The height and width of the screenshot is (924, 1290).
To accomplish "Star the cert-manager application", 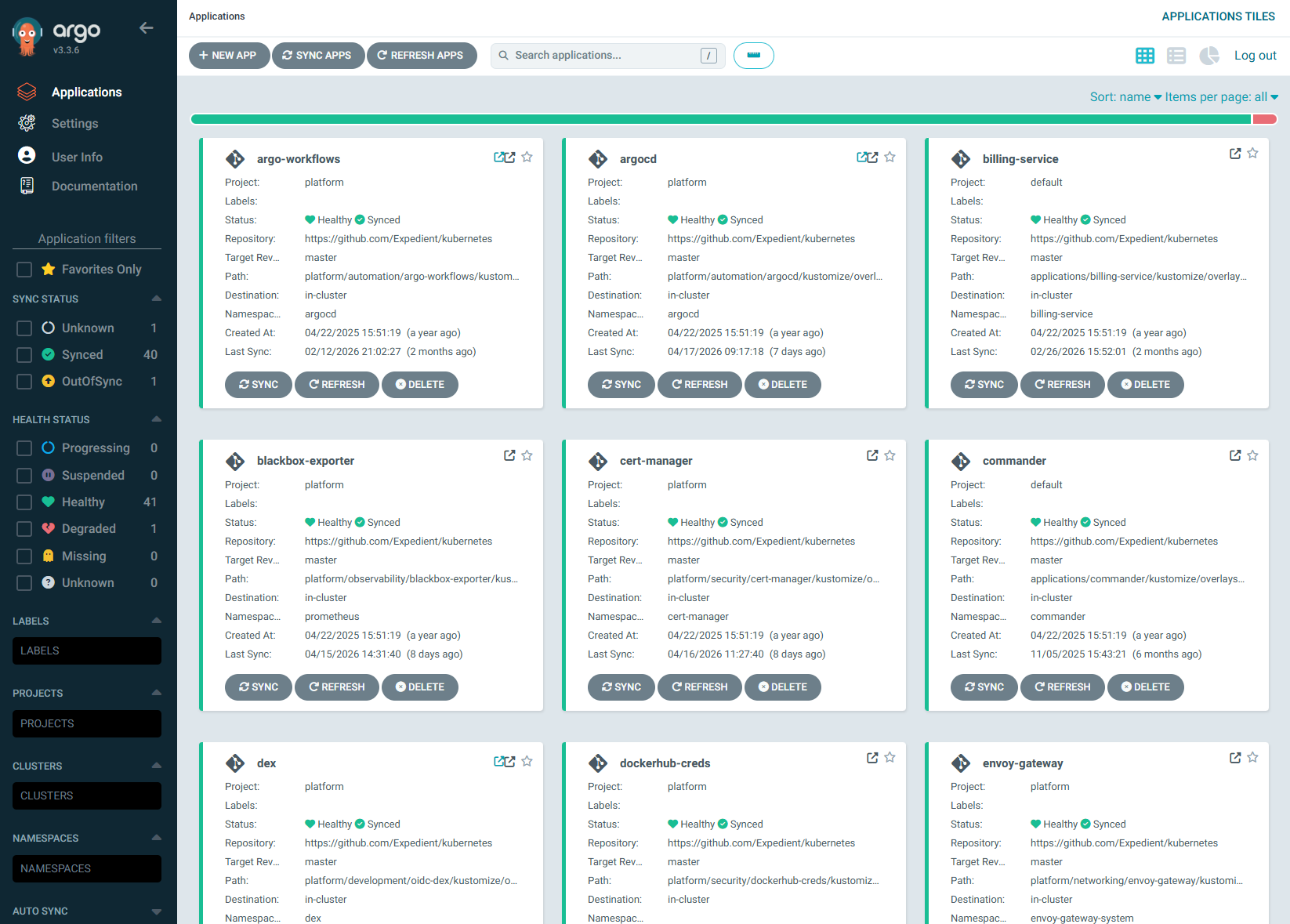I will pos(890,455).
